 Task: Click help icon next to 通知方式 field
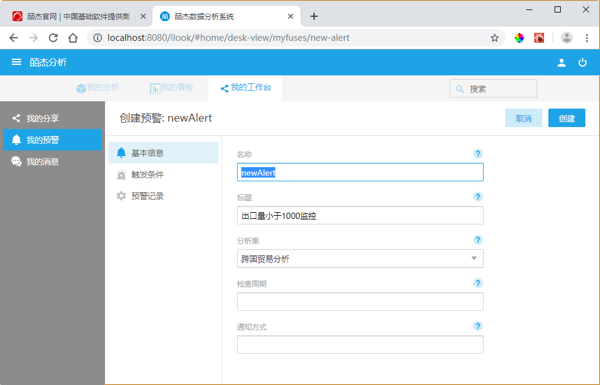pos(478,326)
